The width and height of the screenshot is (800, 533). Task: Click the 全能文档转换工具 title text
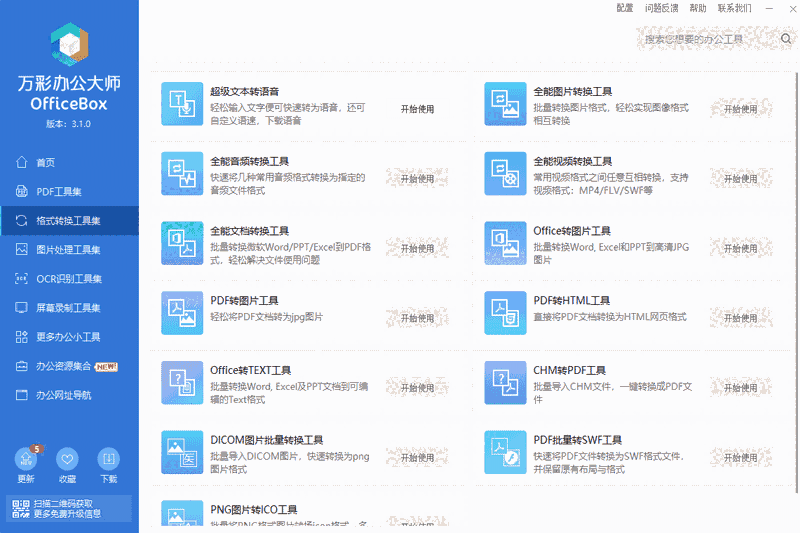click(249, 231)
